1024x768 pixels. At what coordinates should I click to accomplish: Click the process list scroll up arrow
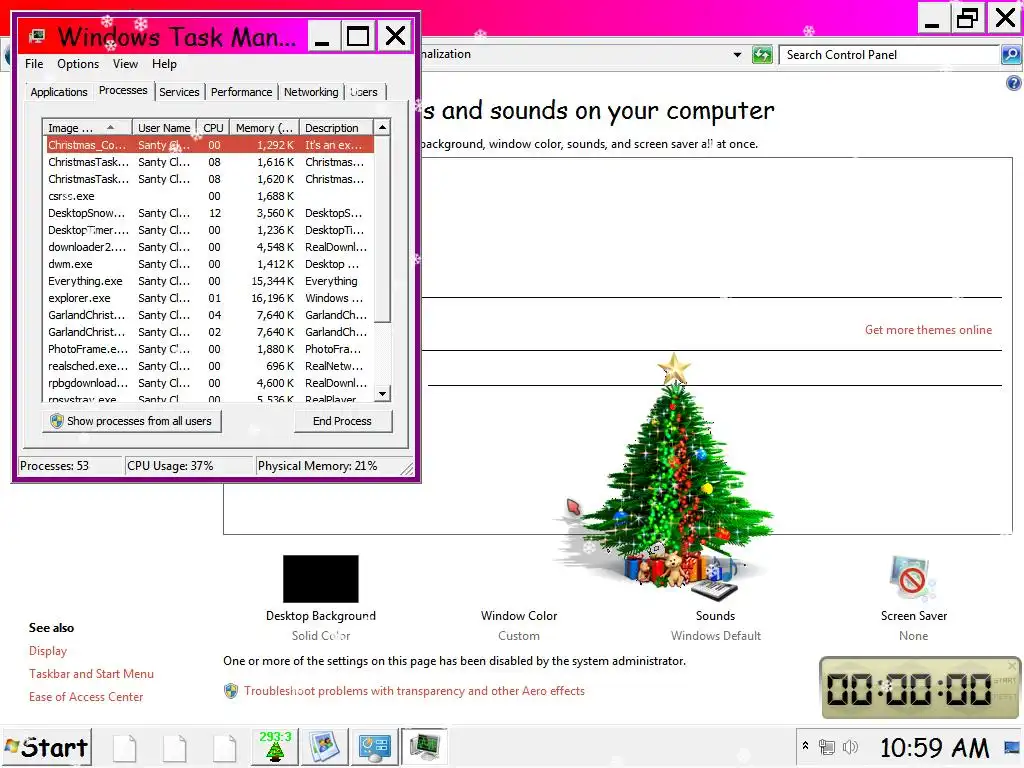coord(383,127)
